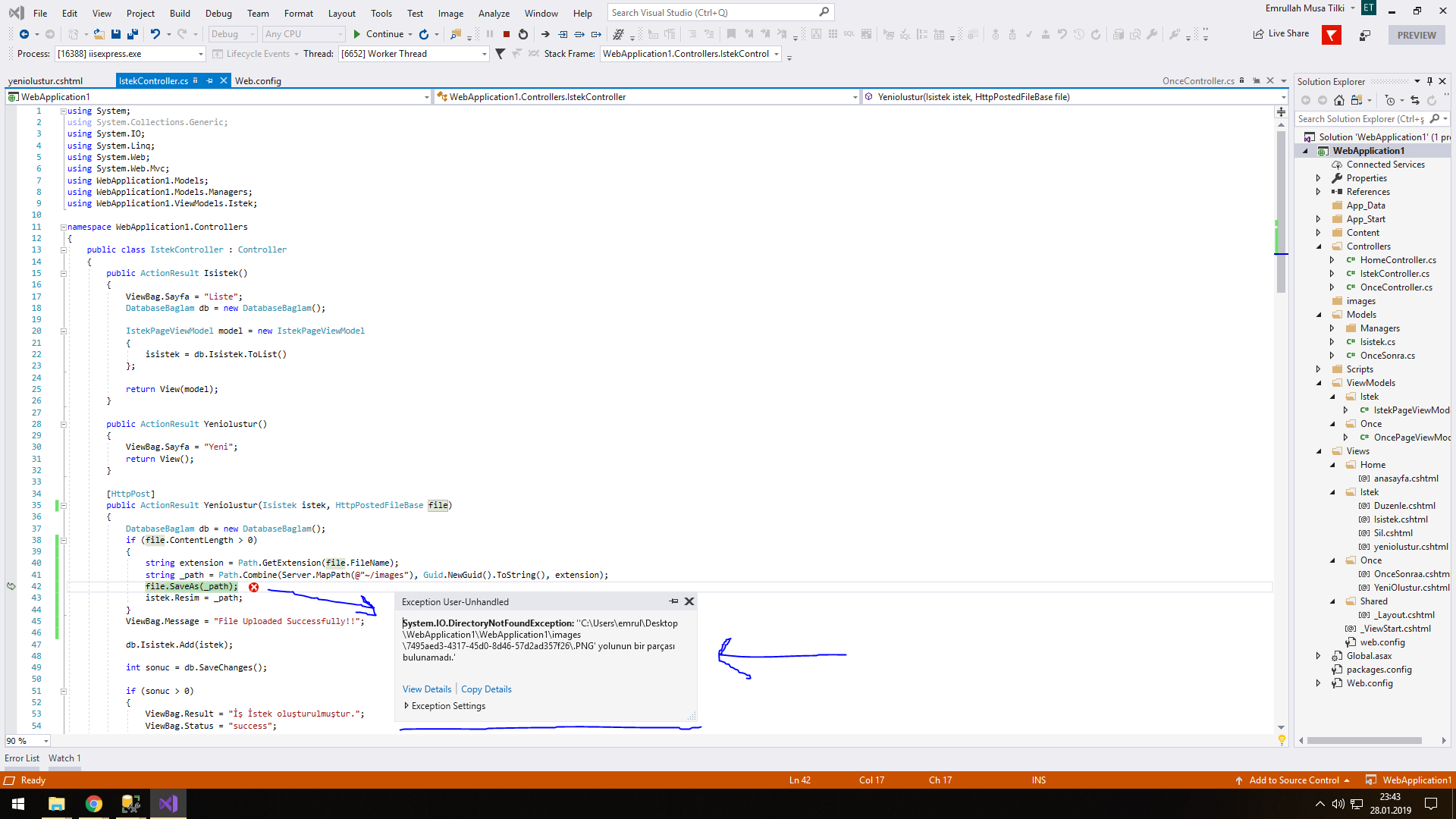
Task: Expand the Scripts folder node
Action: 1318,369
